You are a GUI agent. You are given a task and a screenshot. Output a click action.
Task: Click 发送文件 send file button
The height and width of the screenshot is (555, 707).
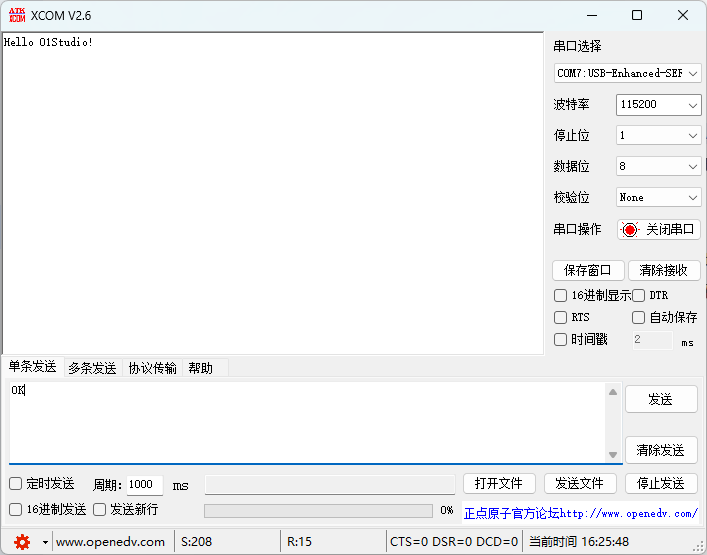[x=580, y=484]
